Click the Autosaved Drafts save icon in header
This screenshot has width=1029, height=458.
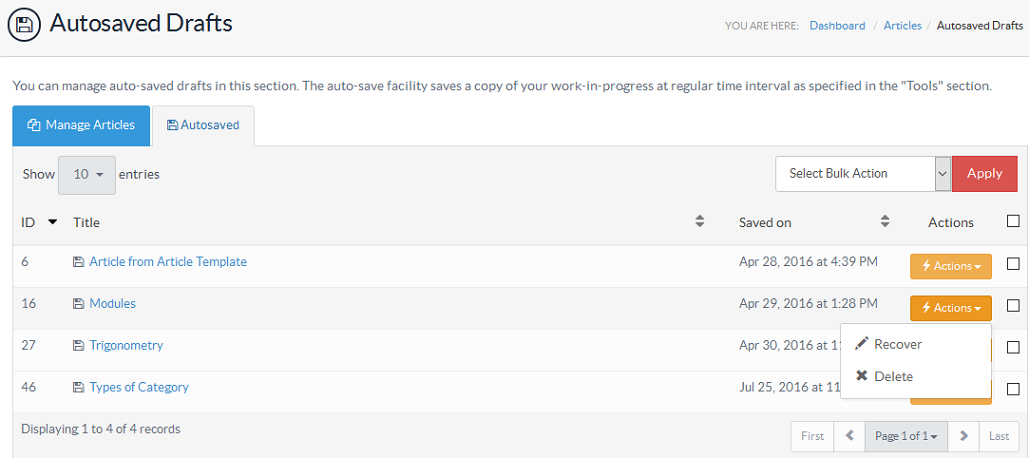tap(24, 23)
